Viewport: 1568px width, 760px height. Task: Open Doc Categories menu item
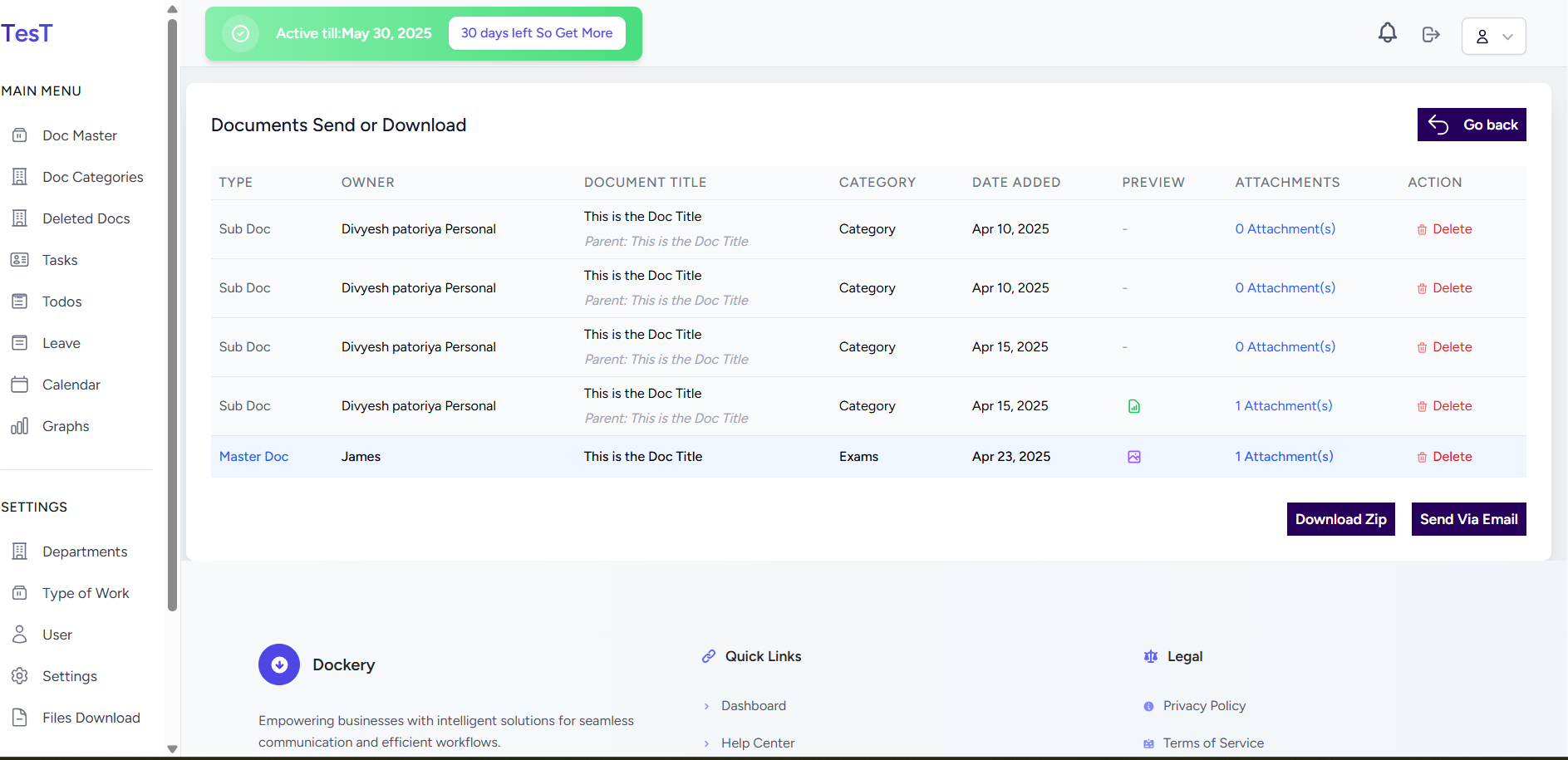tap(93, 177)
